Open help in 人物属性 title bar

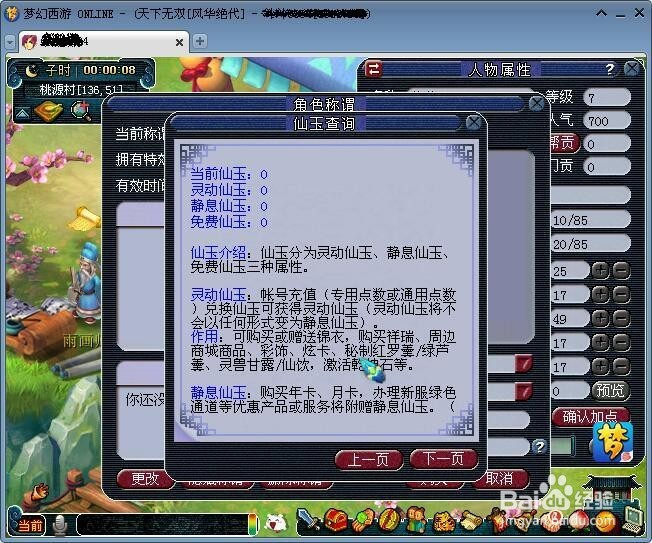point(610,69)
